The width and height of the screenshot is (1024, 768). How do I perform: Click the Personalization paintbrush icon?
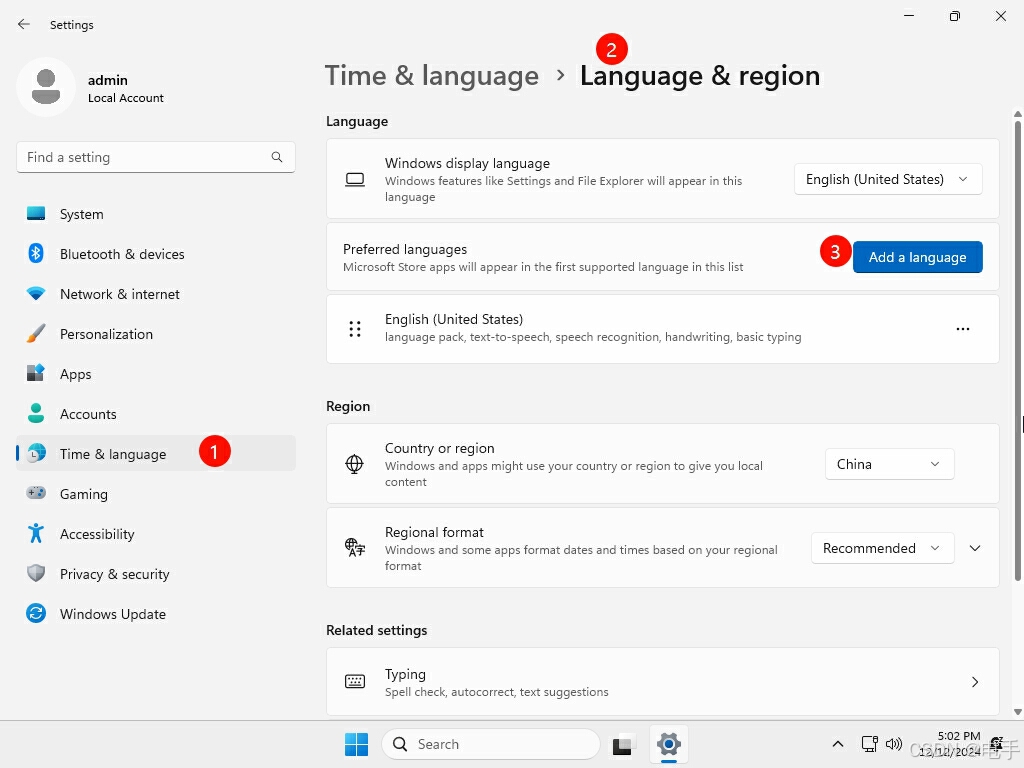tap(36, 334)
